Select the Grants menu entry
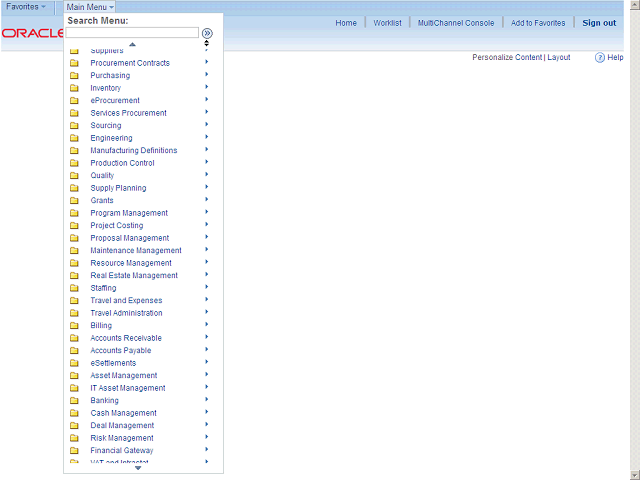 [102, 200]
